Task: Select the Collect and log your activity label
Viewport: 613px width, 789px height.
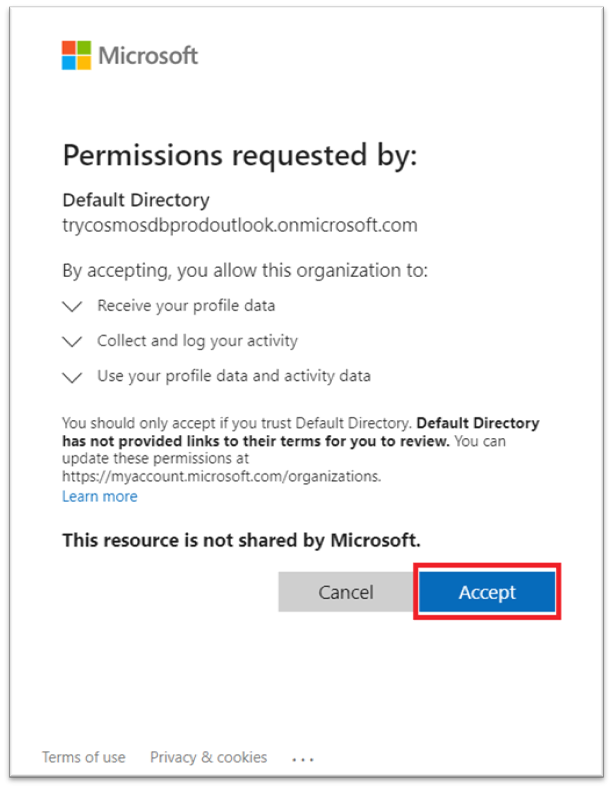Action: pyautogui.click(x=197, y=341)
